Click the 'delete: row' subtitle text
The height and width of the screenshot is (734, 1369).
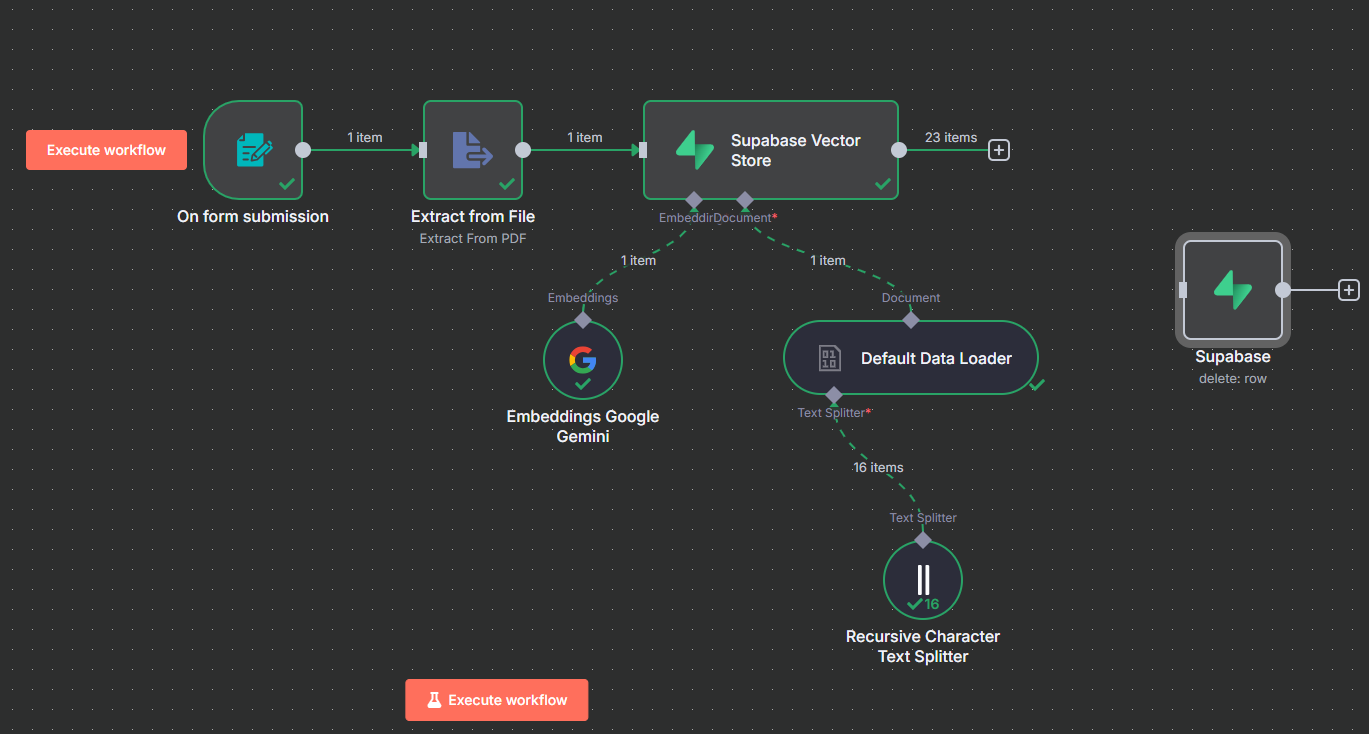[1233, 378]
